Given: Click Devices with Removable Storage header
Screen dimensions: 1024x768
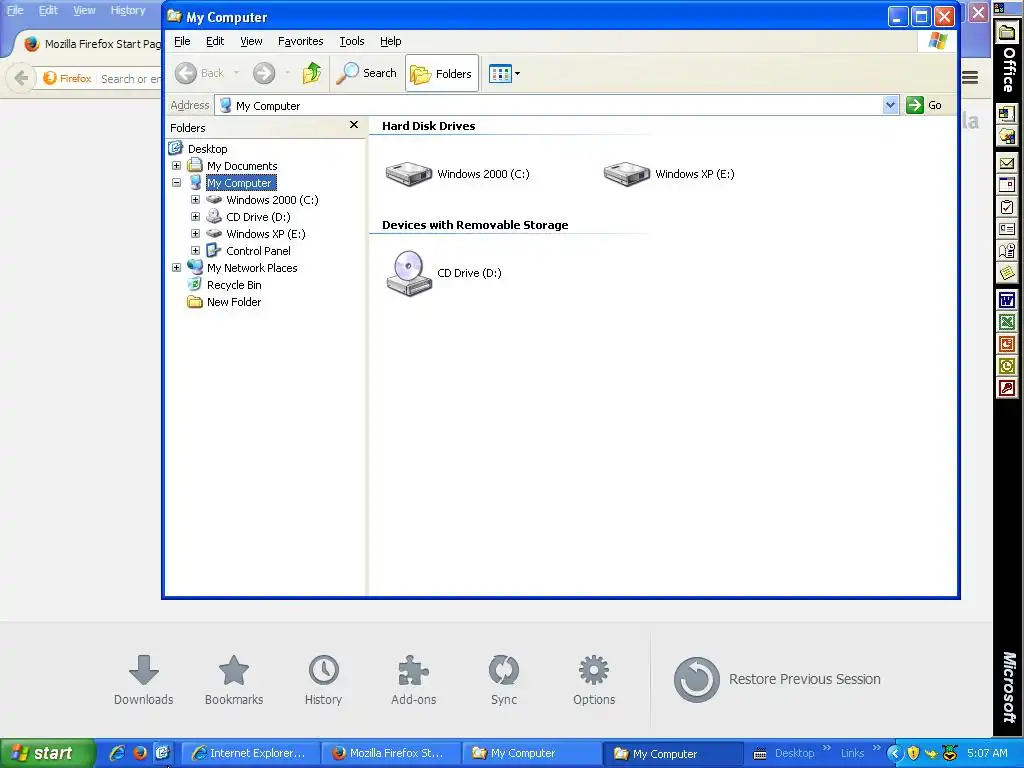Looking at the screenshot, I should point(475,225).
